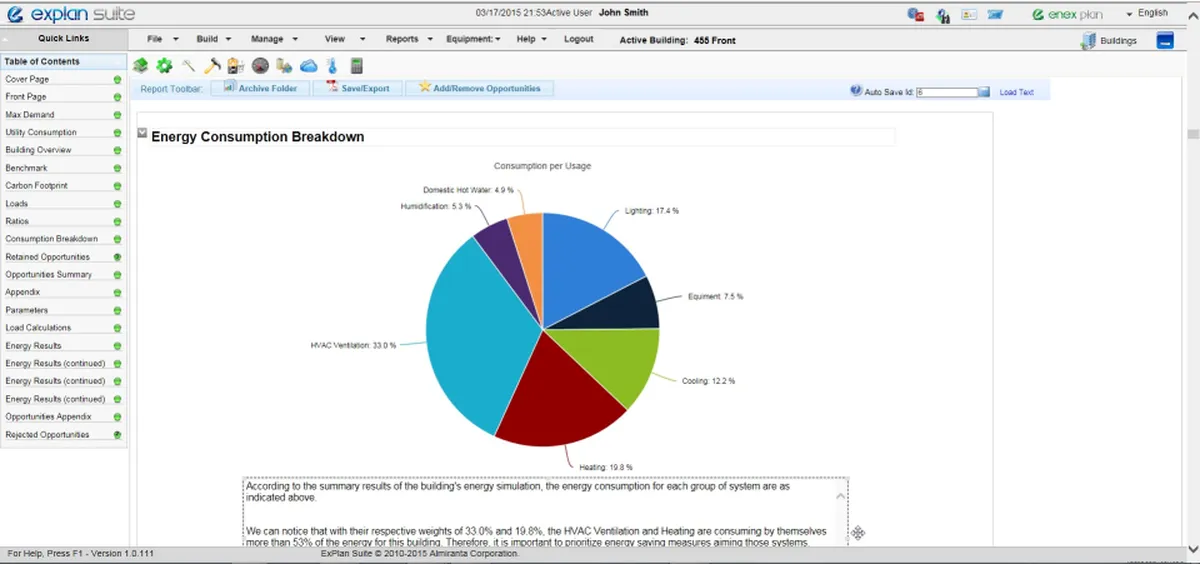Click the cylinder tank toolbar icon
1200x564 pixels.
284,66
